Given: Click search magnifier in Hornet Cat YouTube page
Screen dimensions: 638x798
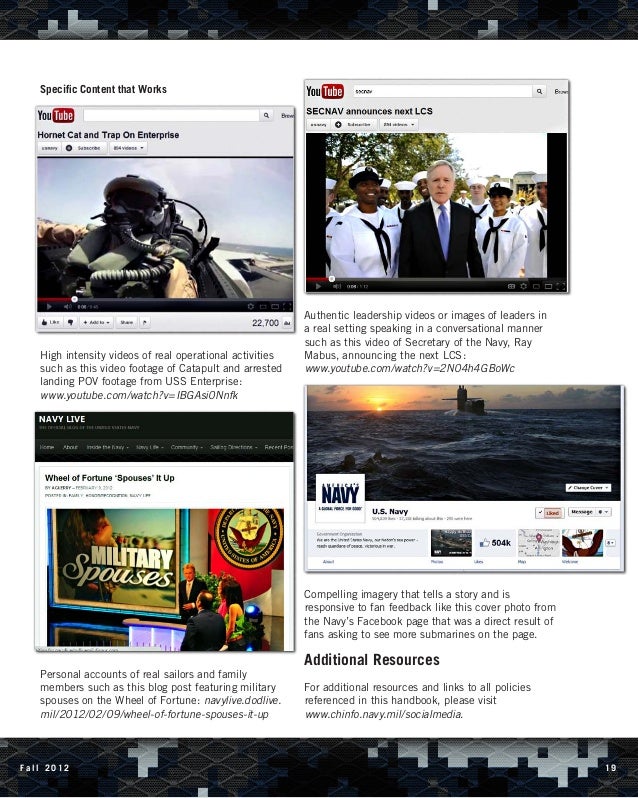Looking at the screenshot, I should point(266,116).
